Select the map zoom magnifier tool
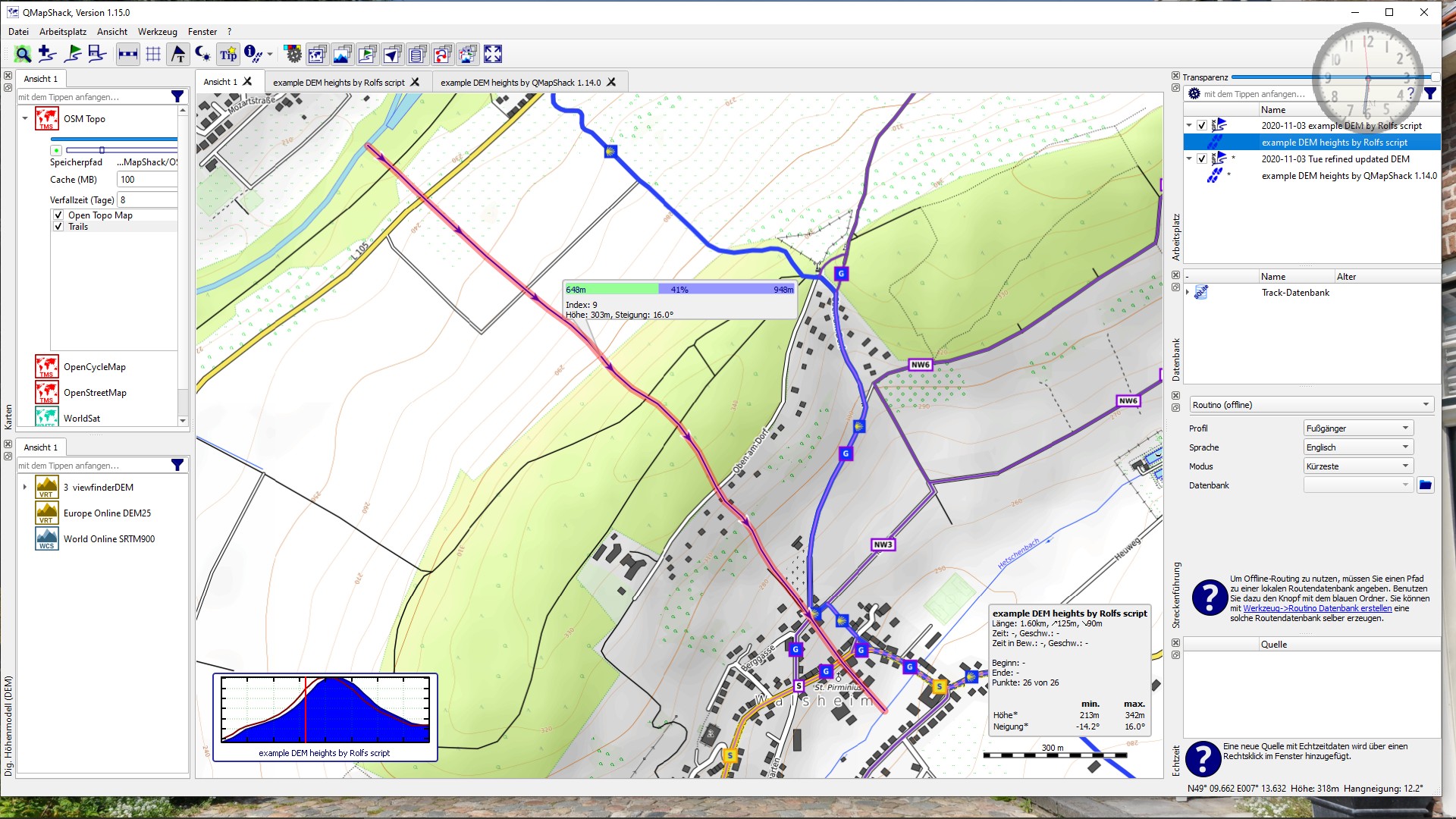Viewport: 1456px width, 819px height. pos(23,54)
